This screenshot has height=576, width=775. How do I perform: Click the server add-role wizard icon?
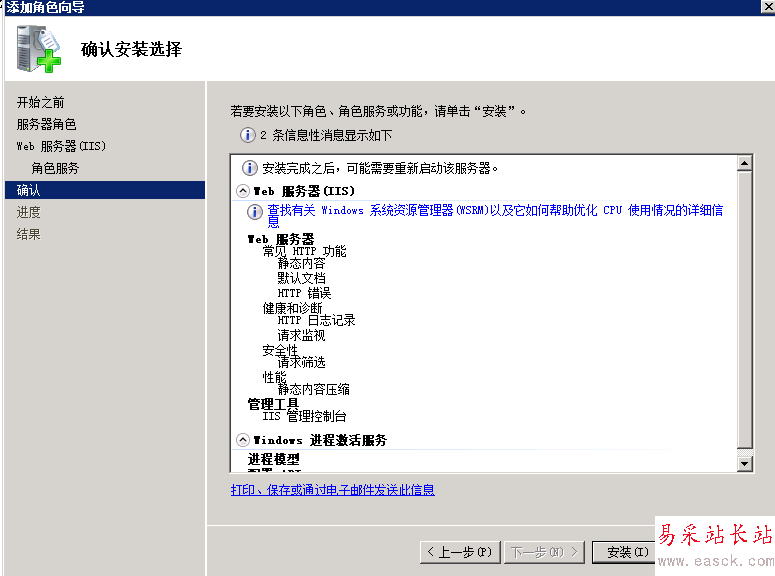39,49
